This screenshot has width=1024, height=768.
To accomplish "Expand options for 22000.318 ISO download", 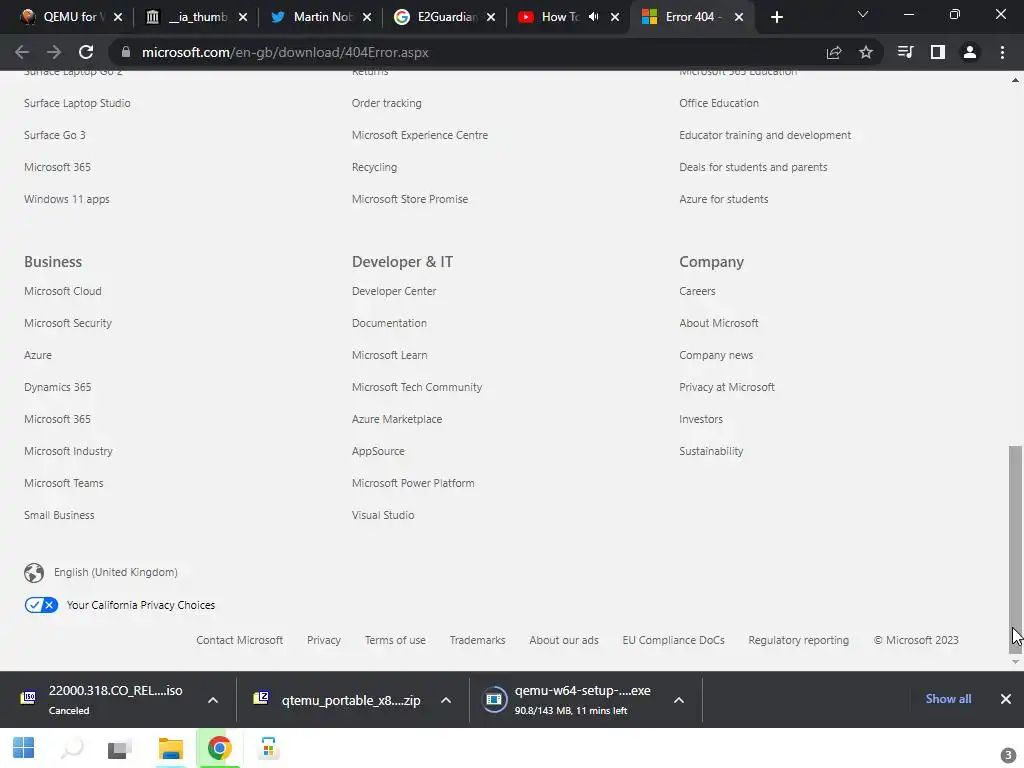I will coord(213,700).
